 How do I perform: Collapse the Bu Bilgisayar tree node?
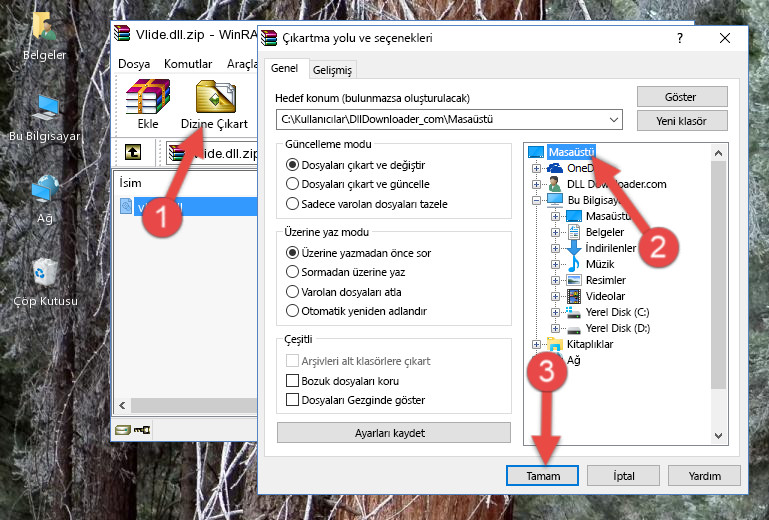(536, 200)
